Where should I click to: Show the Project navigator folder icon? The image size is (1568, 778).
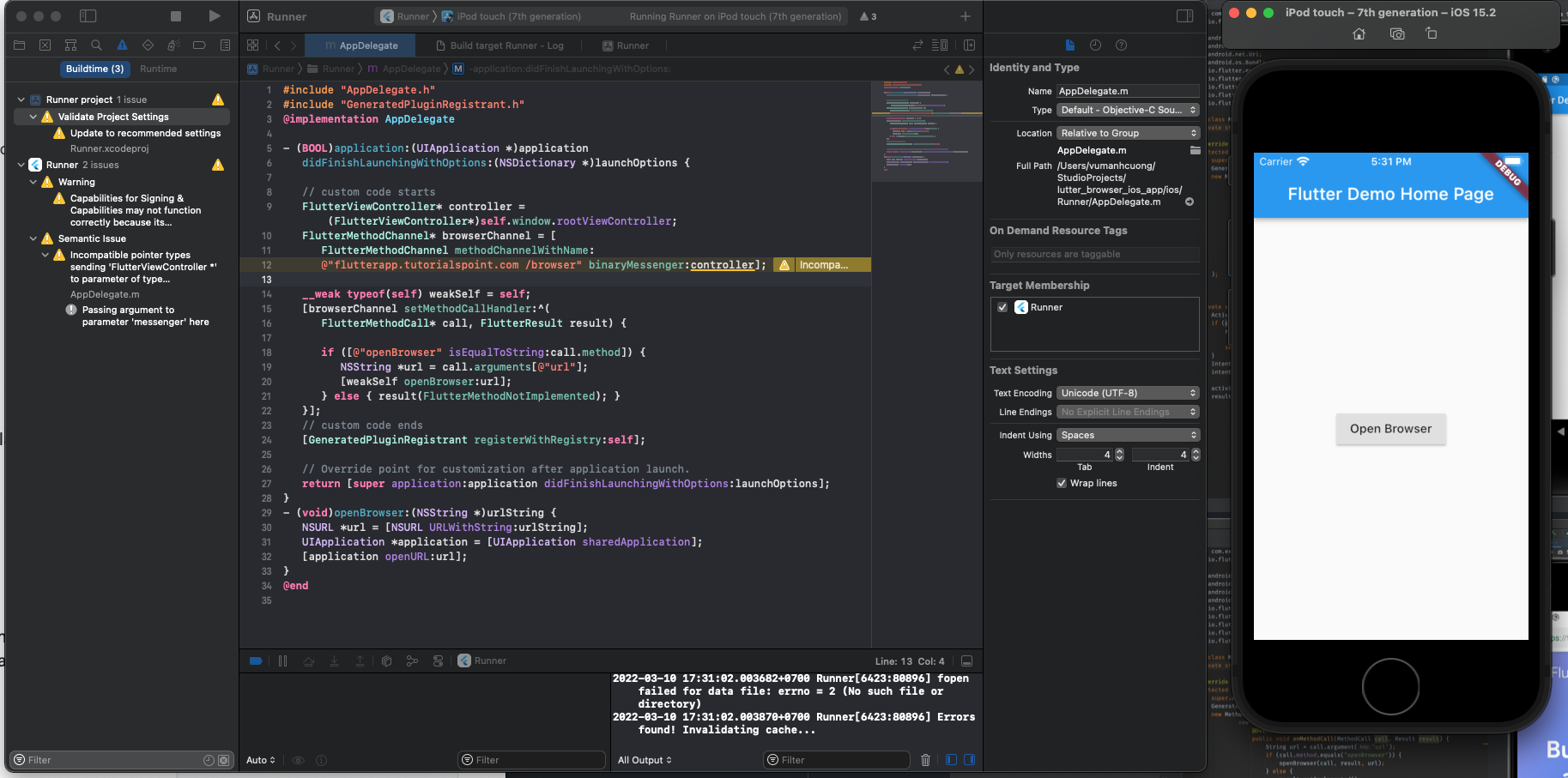20,45
